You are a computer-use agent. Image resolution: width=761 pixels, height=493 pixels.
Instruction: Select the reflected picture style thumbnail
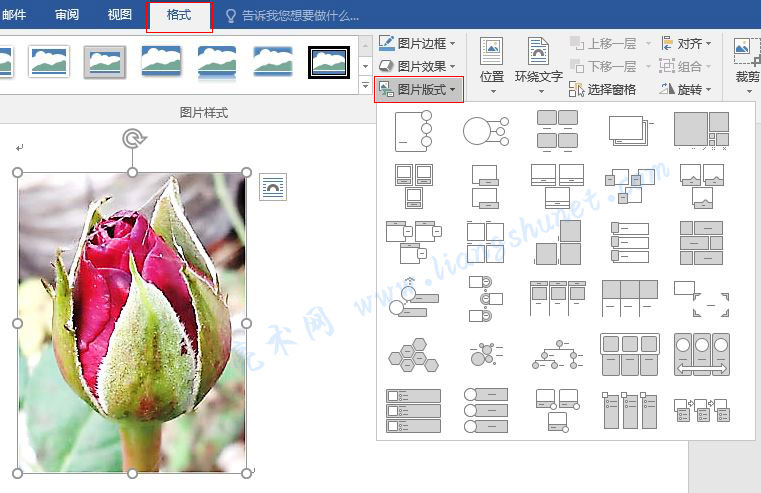point(216,62)
